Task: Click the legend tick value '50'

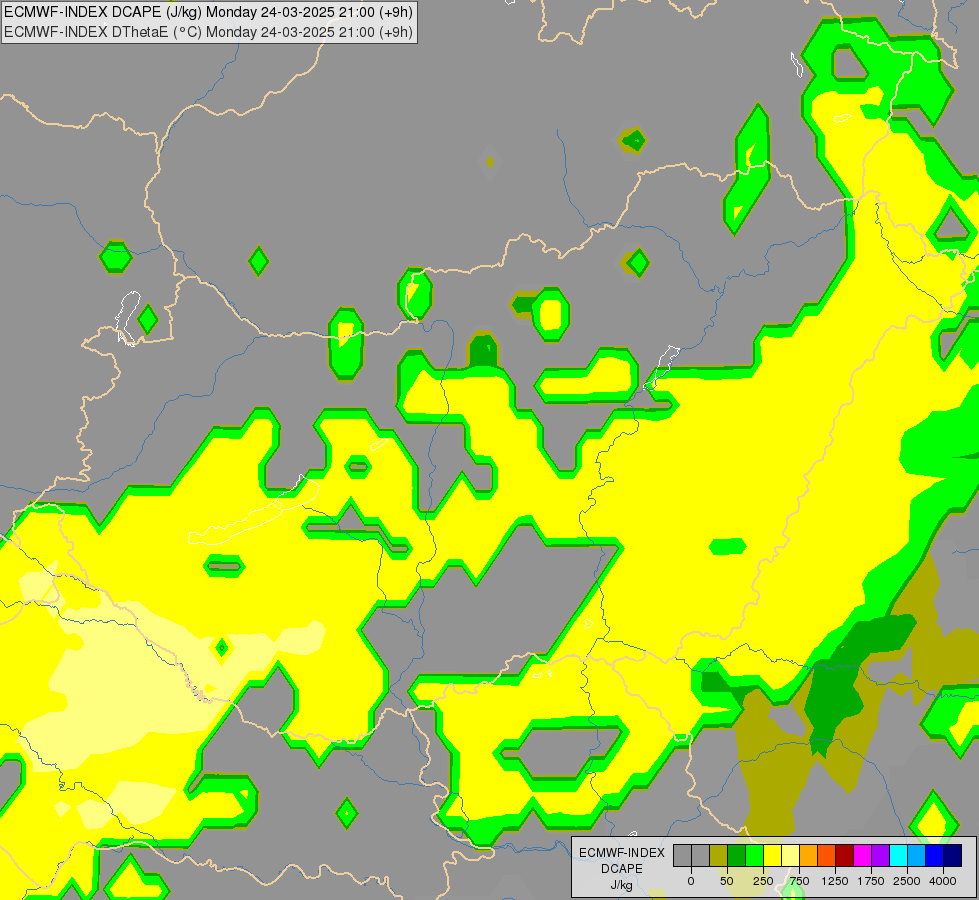Action: click(x=727, y=881)
